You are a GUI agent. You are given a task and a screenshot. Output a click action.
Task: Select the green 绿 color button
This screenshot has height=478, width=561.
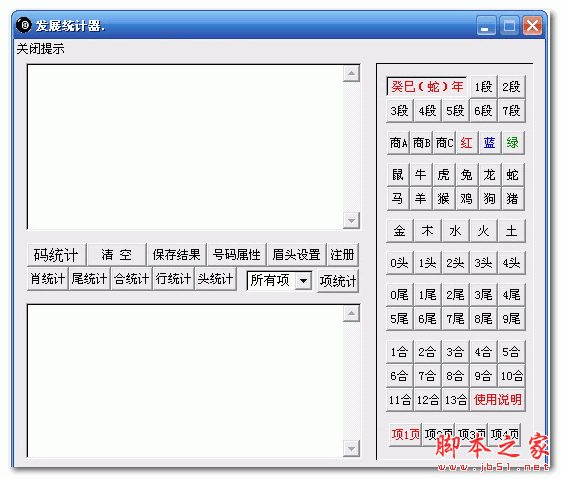513,143
